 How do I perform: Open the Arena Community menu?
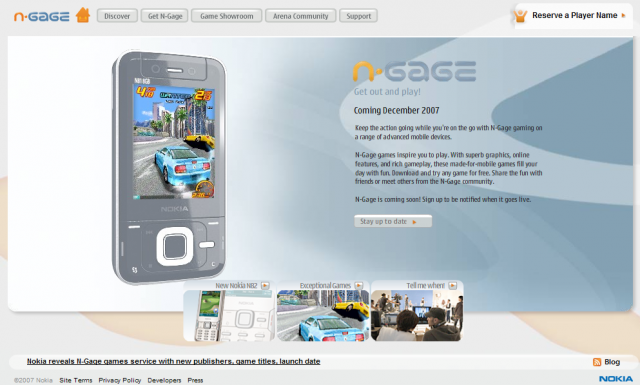[300, 16]
